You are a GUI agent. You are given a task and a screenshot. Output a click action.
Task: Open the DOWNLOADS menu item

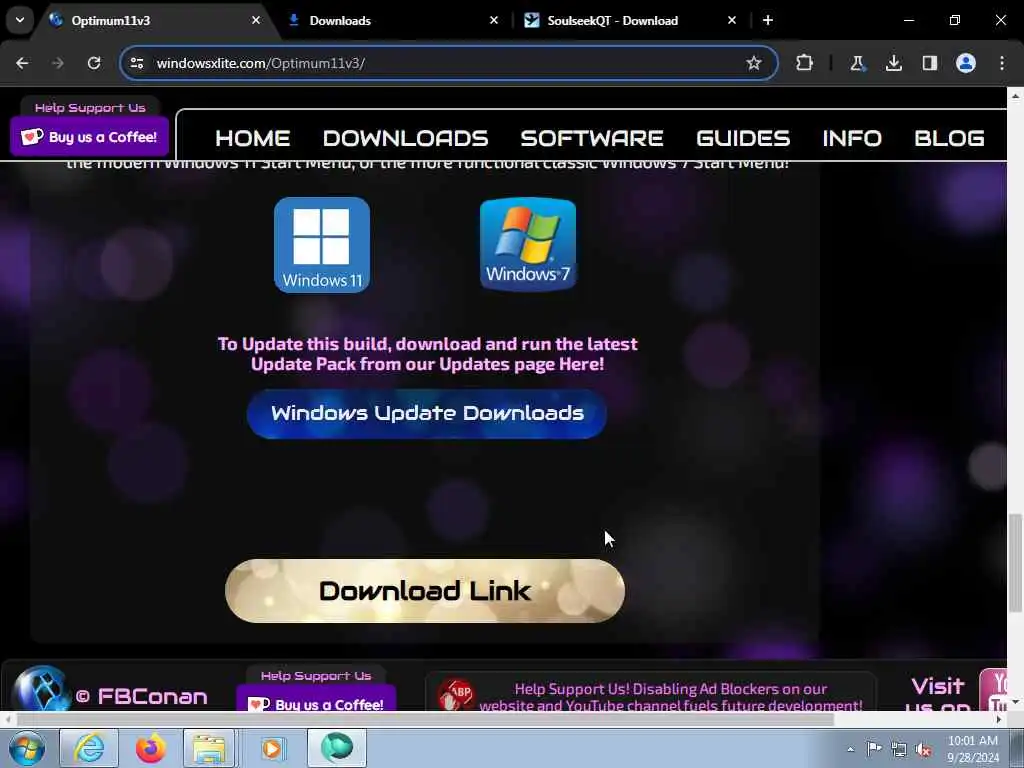tap(405, 138)
